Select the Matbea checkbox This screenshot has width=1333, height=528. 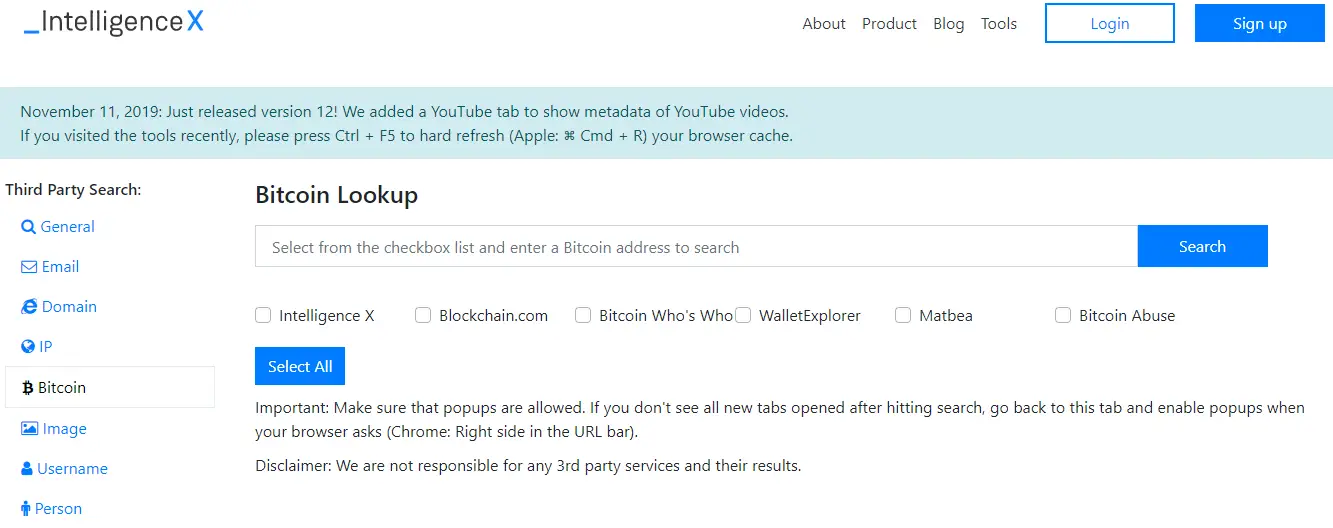tap(903, 316)
